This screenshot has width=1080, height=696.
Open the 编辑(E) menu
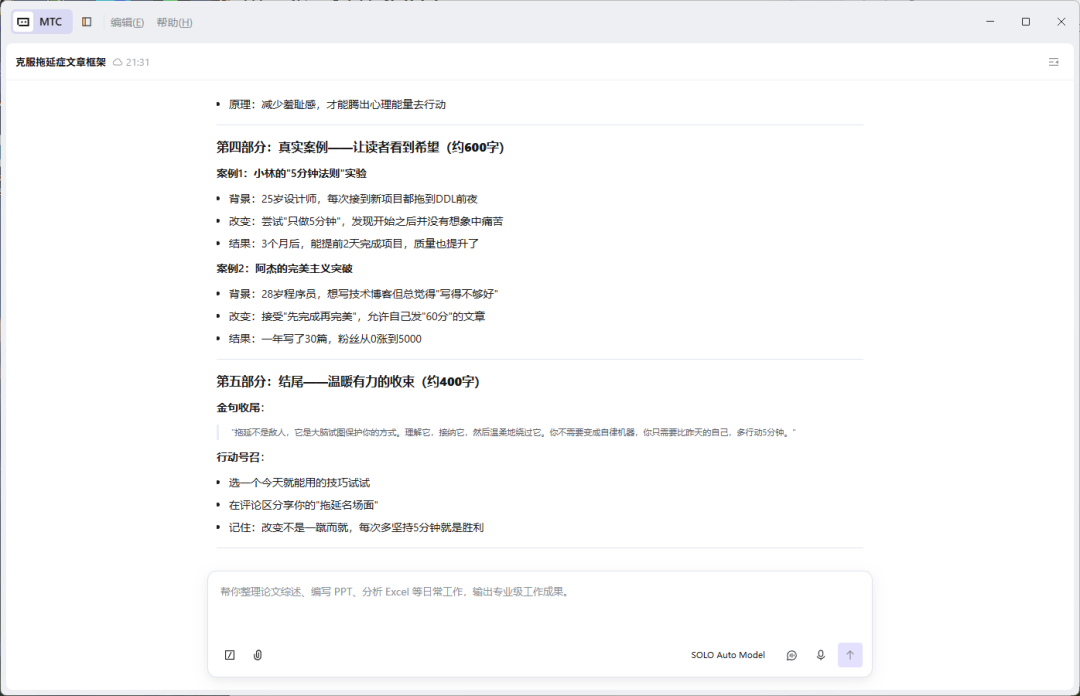(x=127, y=23)
